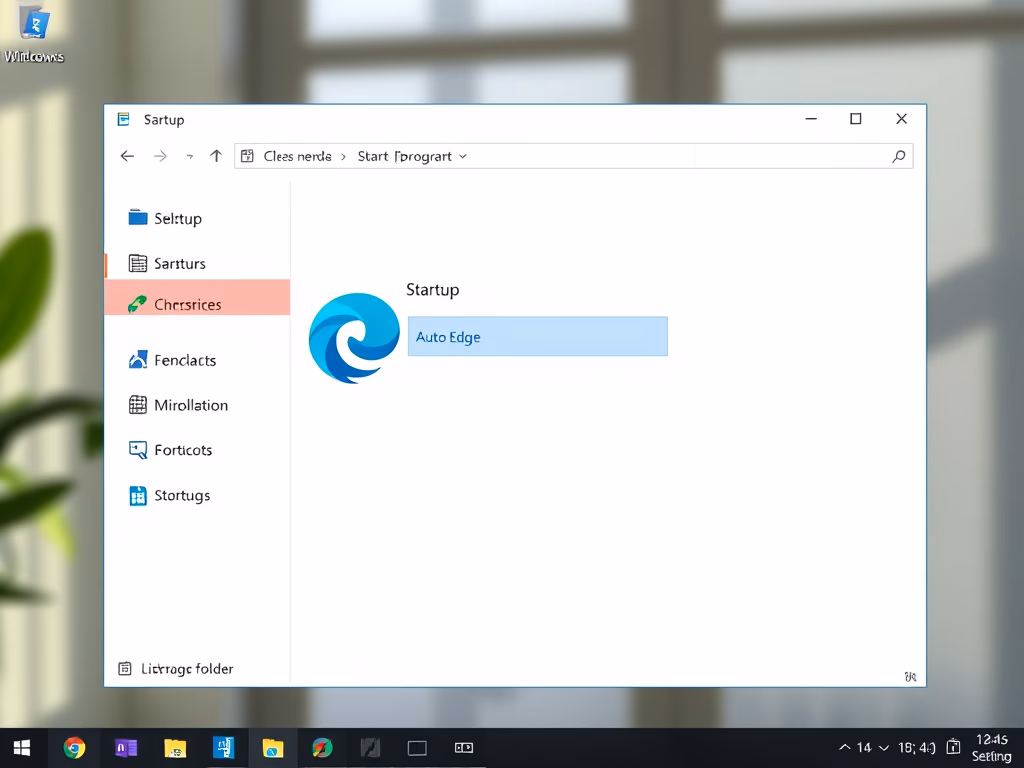Click the Forticots magnifier window icon
The height and width of the screenshot is (768, 1024).
point(138,450)
